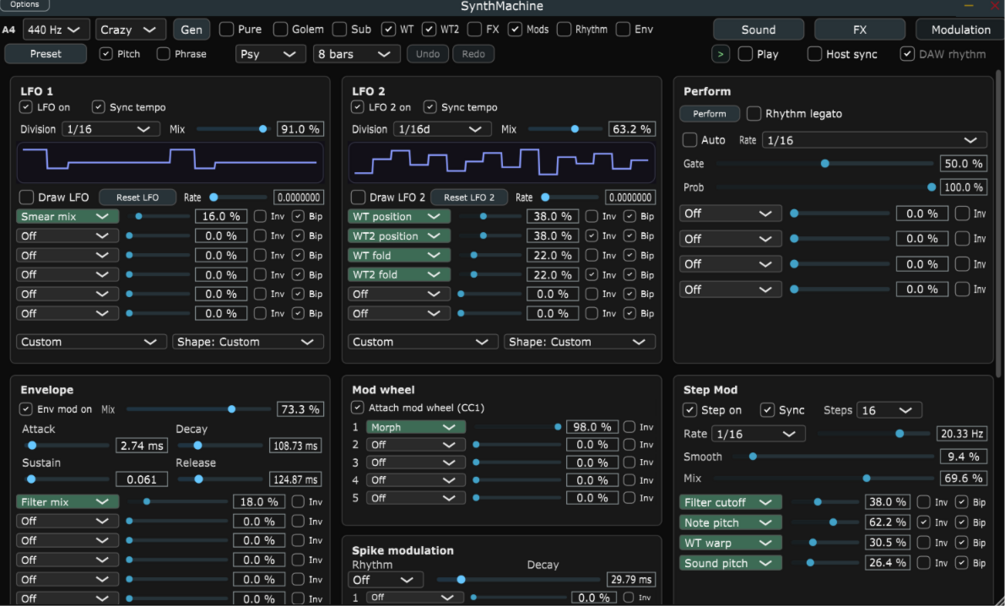
Task: Open the Smear mix target dropdown
Action: click(67, 216)
